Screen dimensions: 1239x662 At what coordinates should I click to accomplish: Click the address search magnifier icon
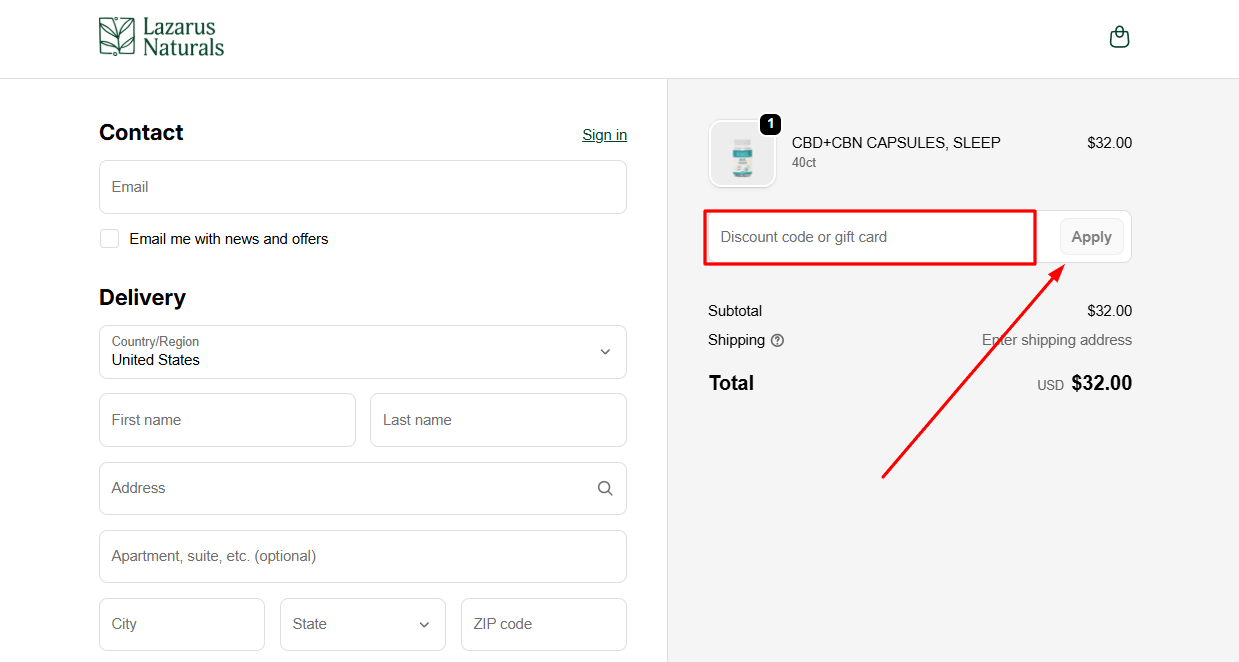pyautogui.click(x=605, y=488)
